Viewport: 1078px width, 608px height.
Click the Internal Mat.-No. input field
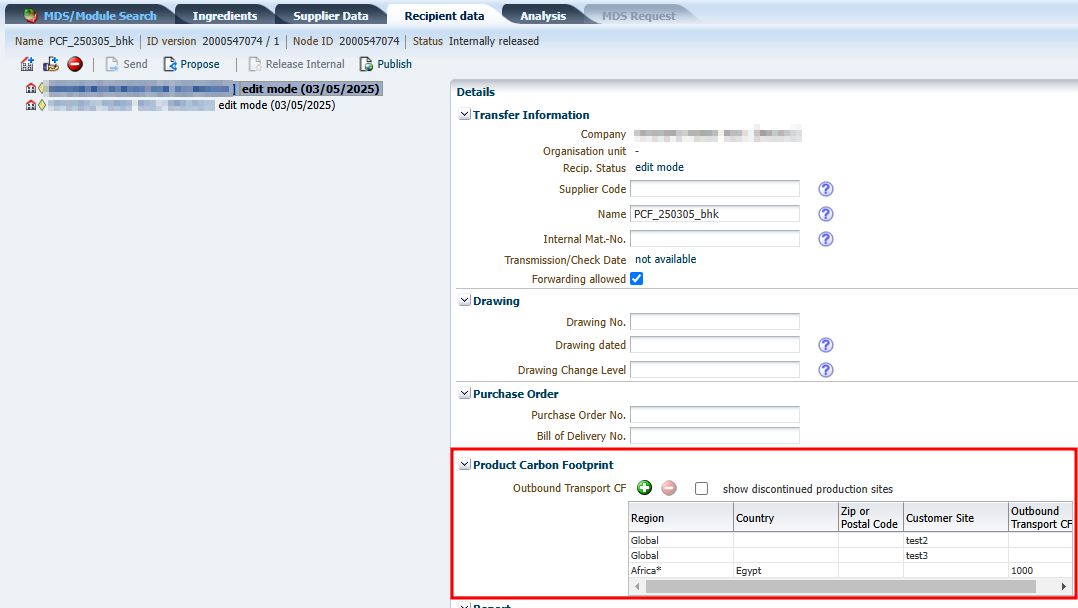click(x=715, y=239)
